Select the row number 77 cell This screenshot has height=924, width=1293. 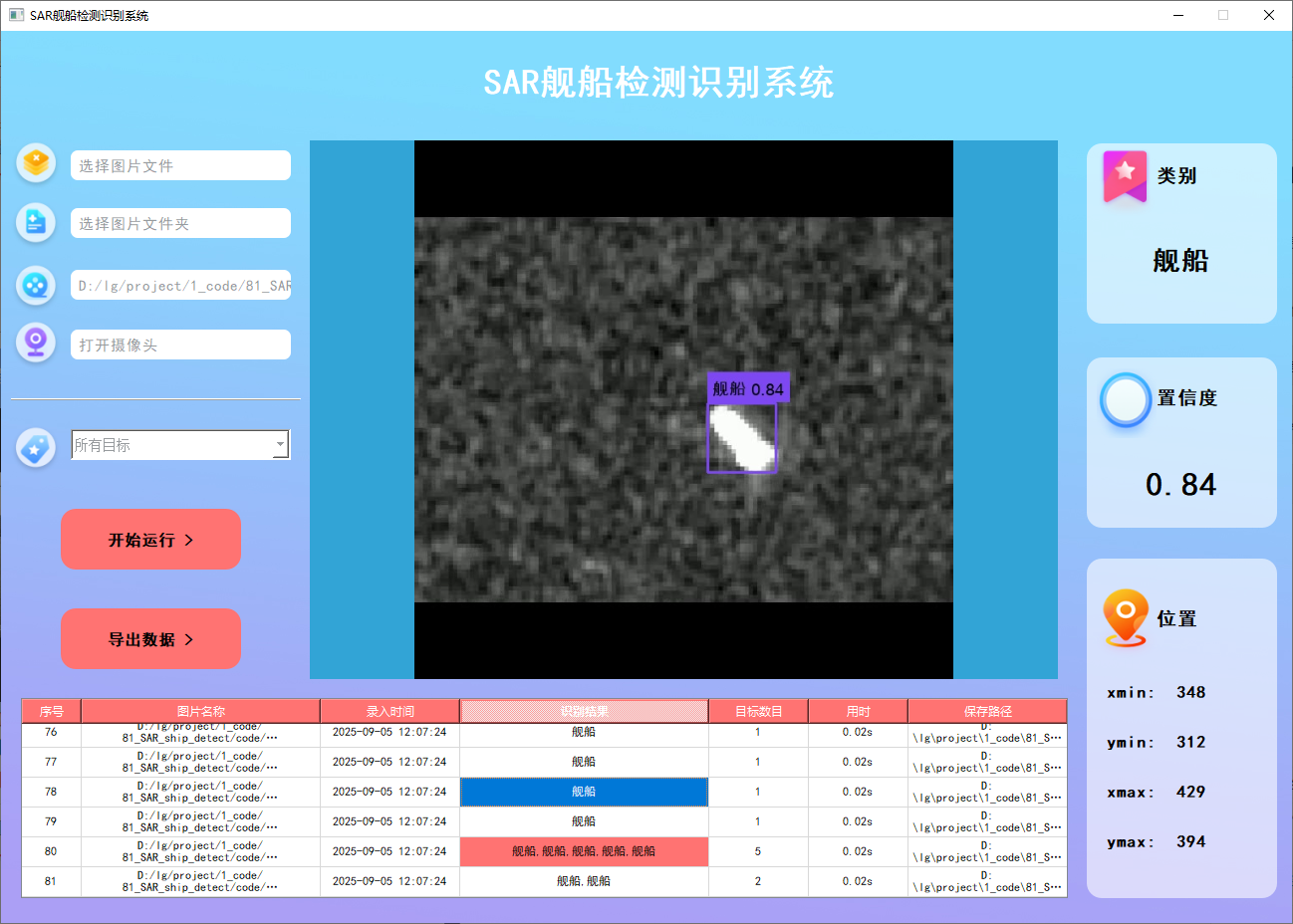point(51,762)
